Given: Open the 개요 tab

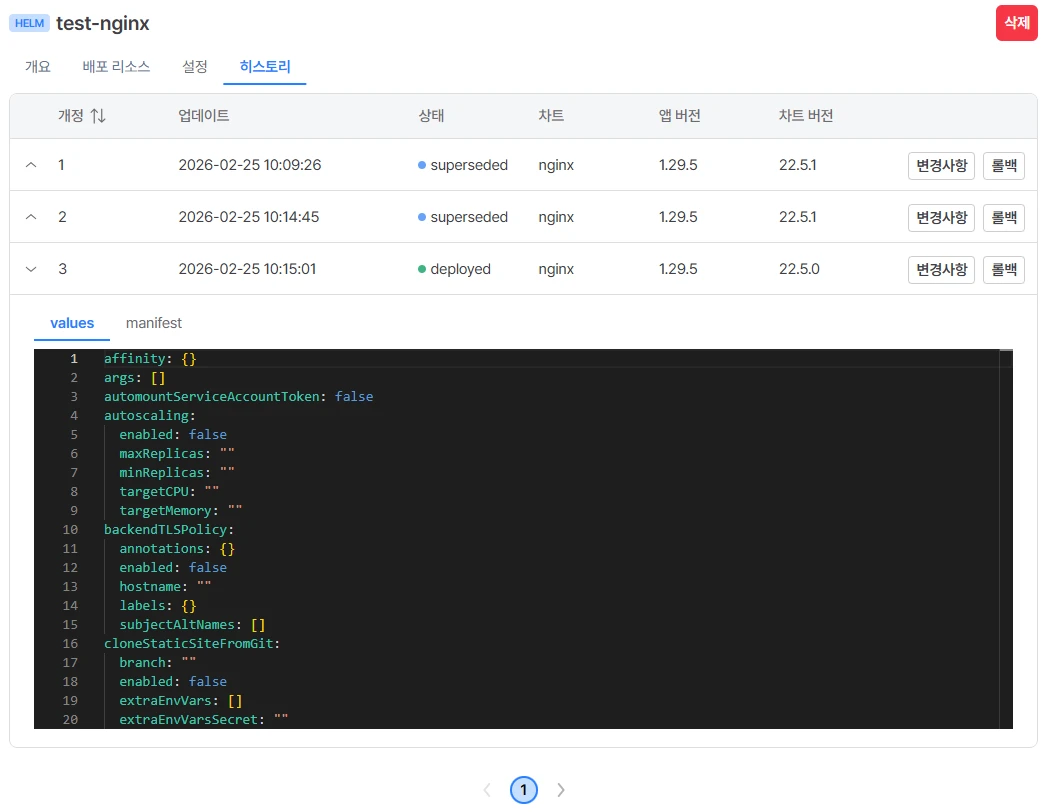Looking at the screenshot, I should 37,67.
